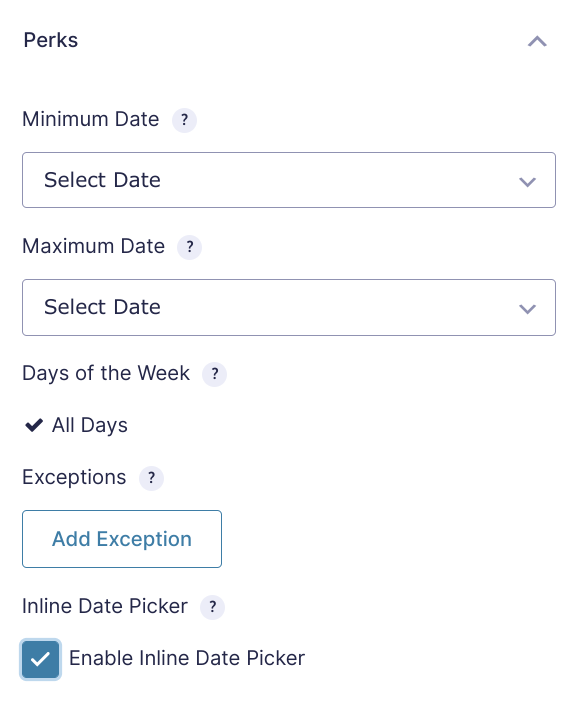Click the Minimum Date dropdown chevron arrow
This screenshot has height=720, width=576.
(x=527, y=182)
